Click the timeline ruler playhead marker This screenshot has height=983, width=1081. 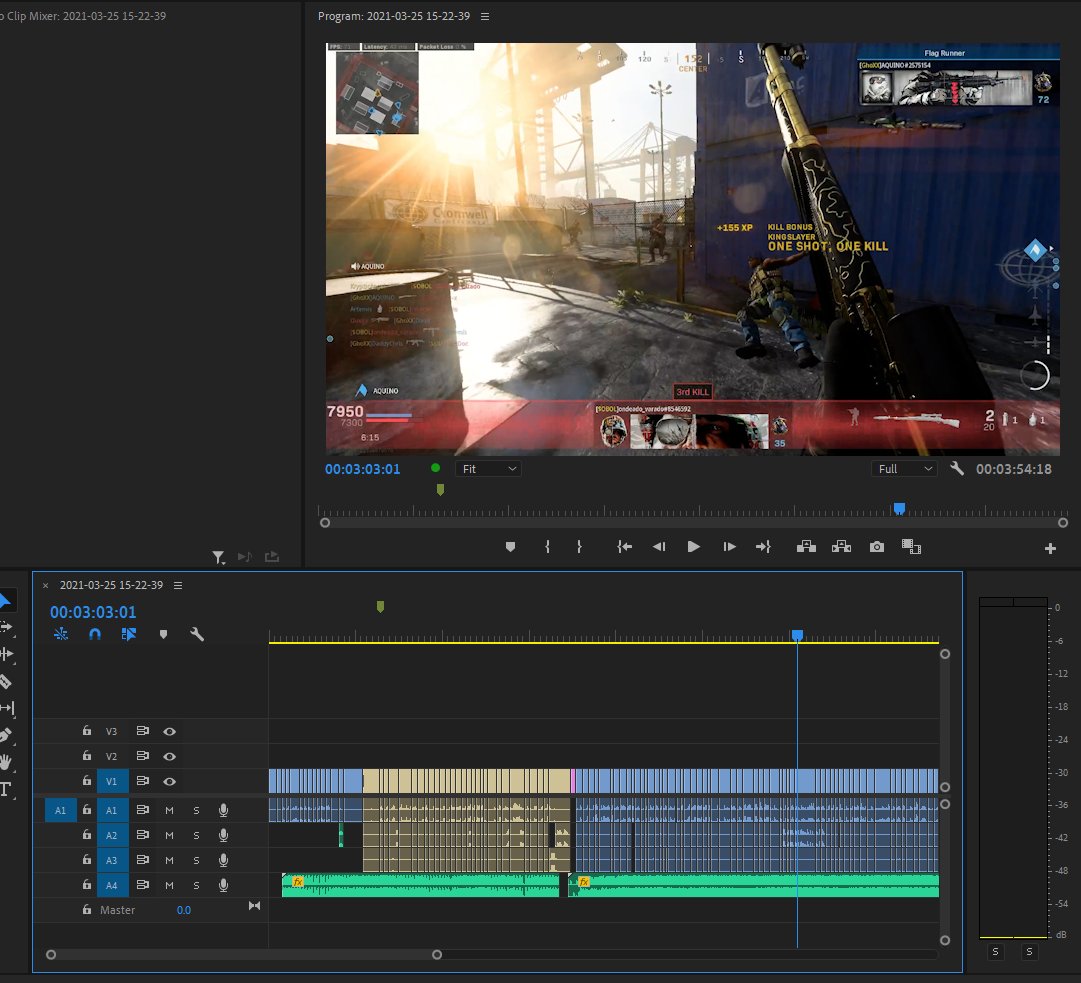798,635
